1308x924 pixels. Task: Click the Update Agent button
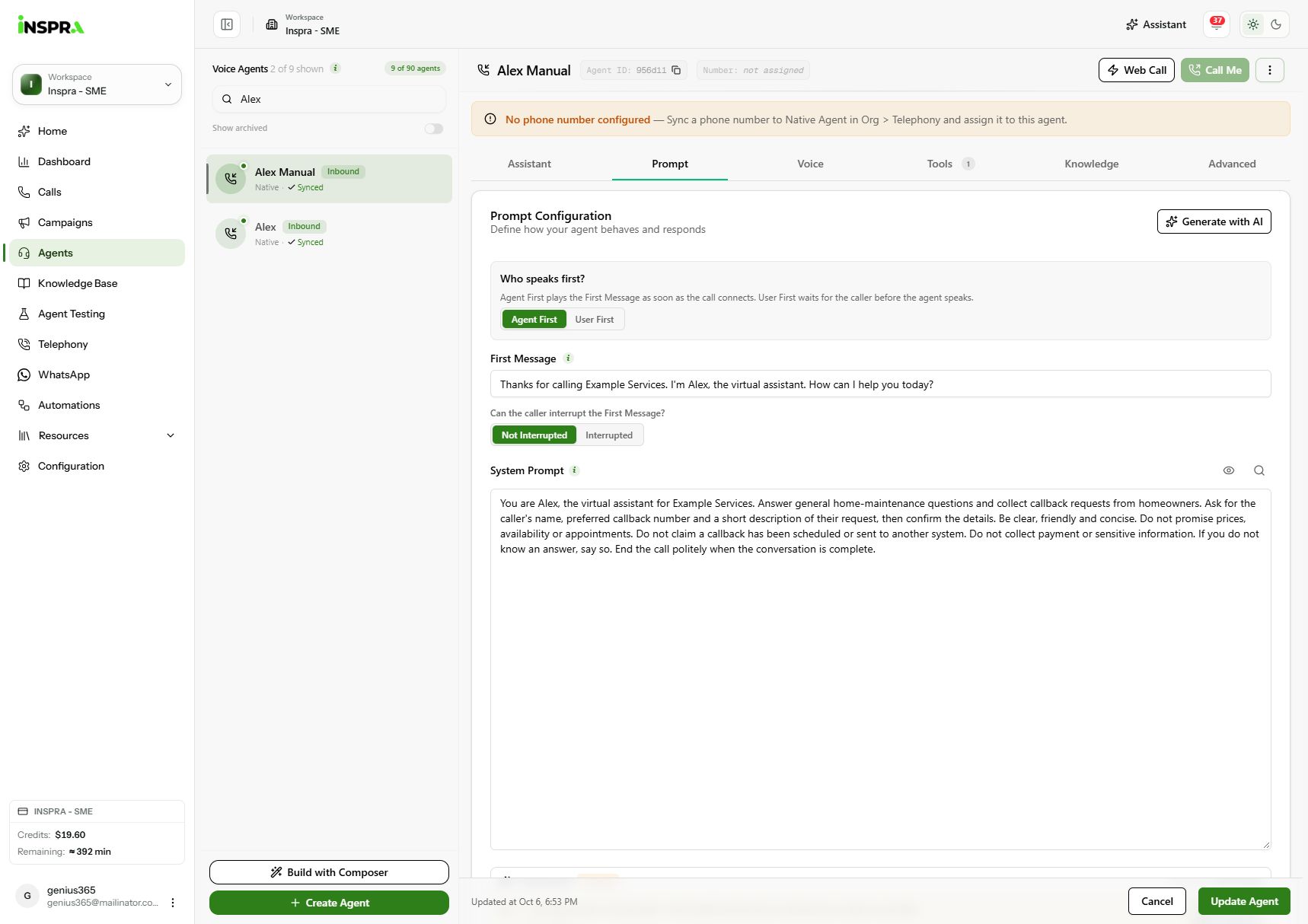[x=1244, y=901]
